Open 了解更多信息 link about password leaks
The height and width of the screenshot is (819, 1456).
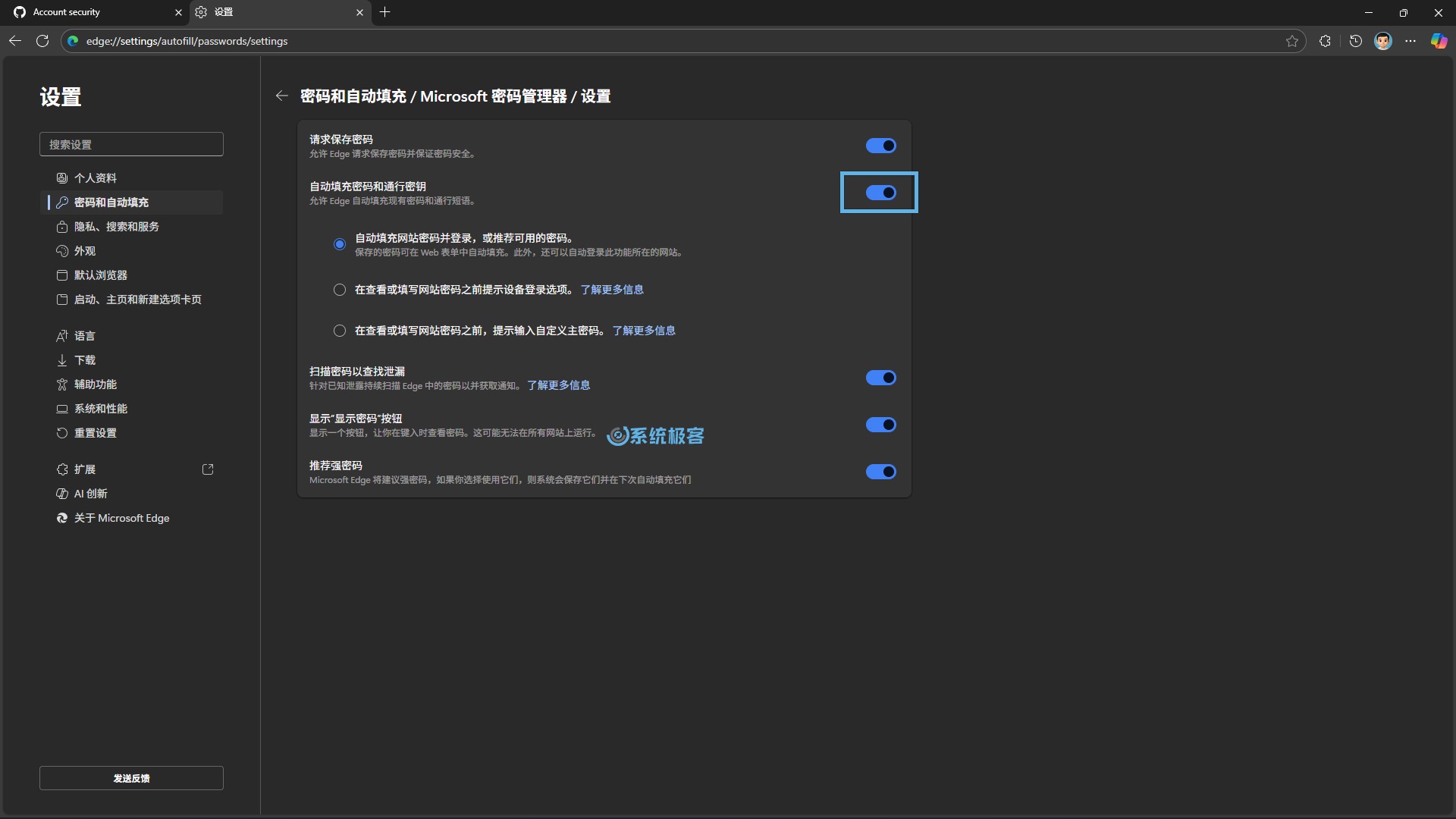tap(558, 385)
